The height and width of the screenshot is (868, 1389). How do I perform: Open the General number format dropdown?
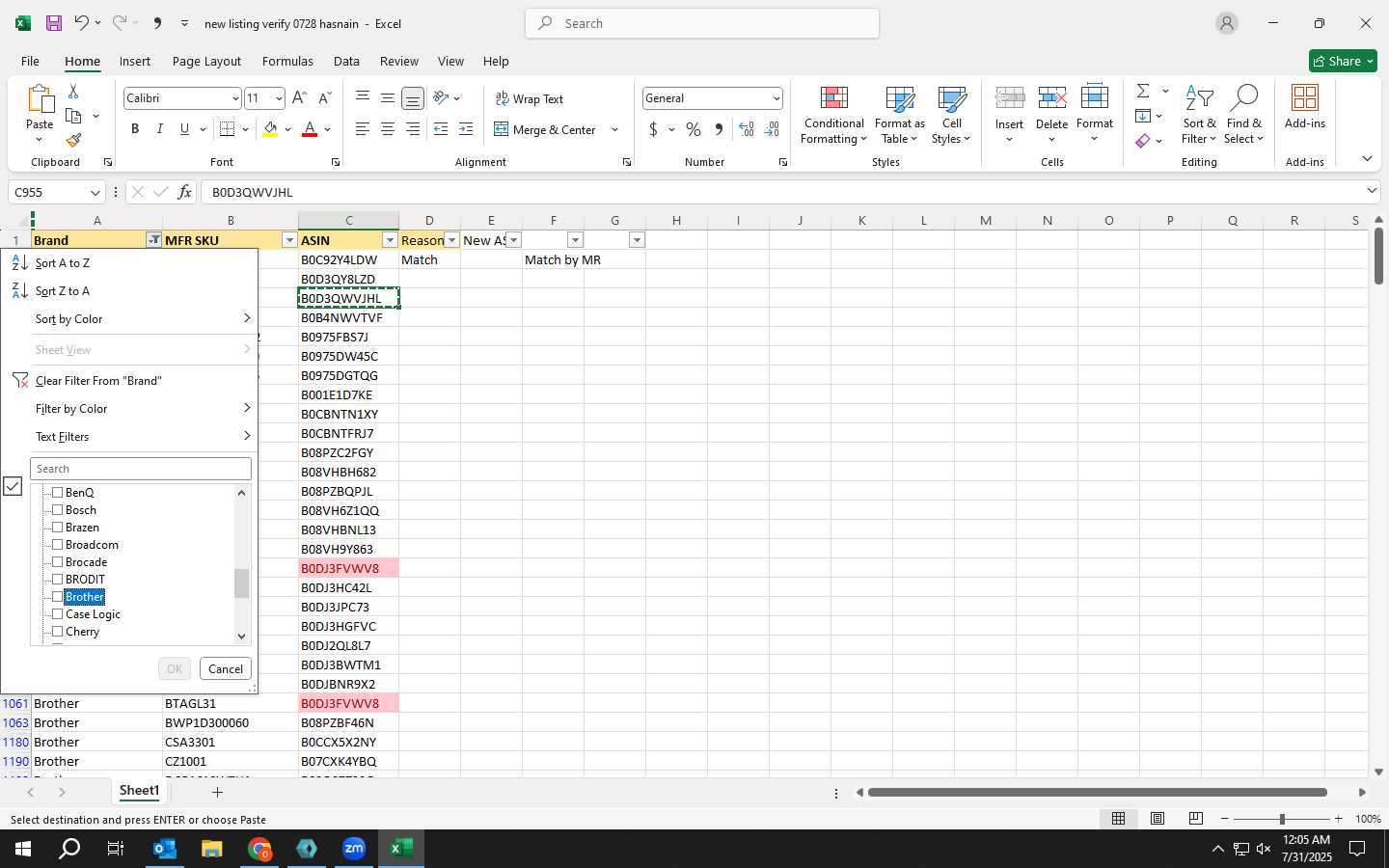click(776, 98)
